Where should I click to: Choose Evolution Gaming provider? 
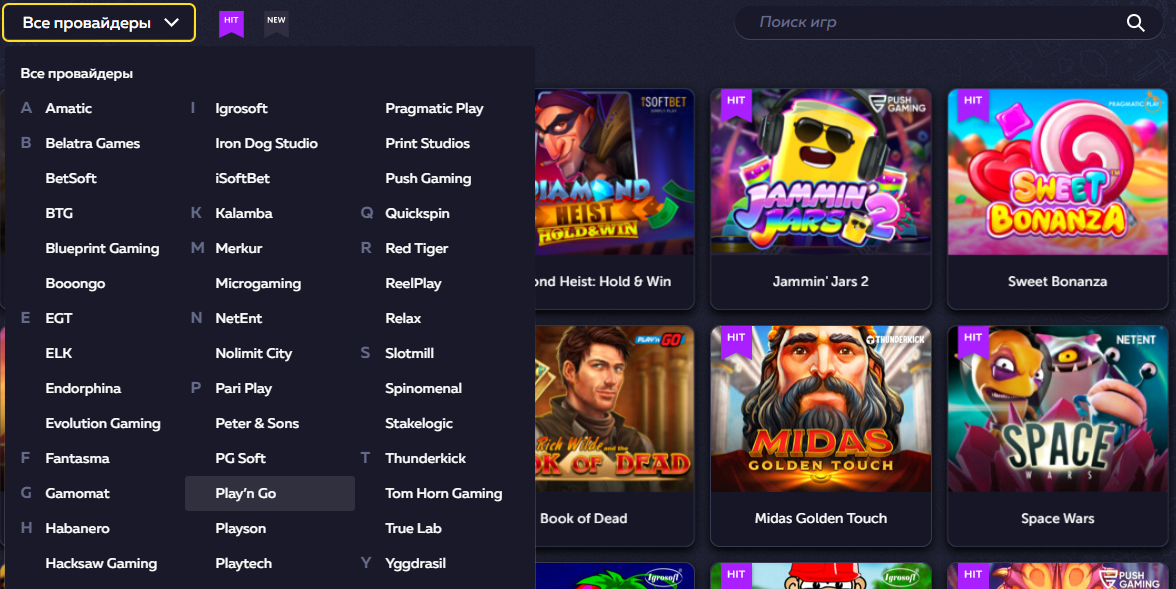pyautogui.click(x=103, y=423)
